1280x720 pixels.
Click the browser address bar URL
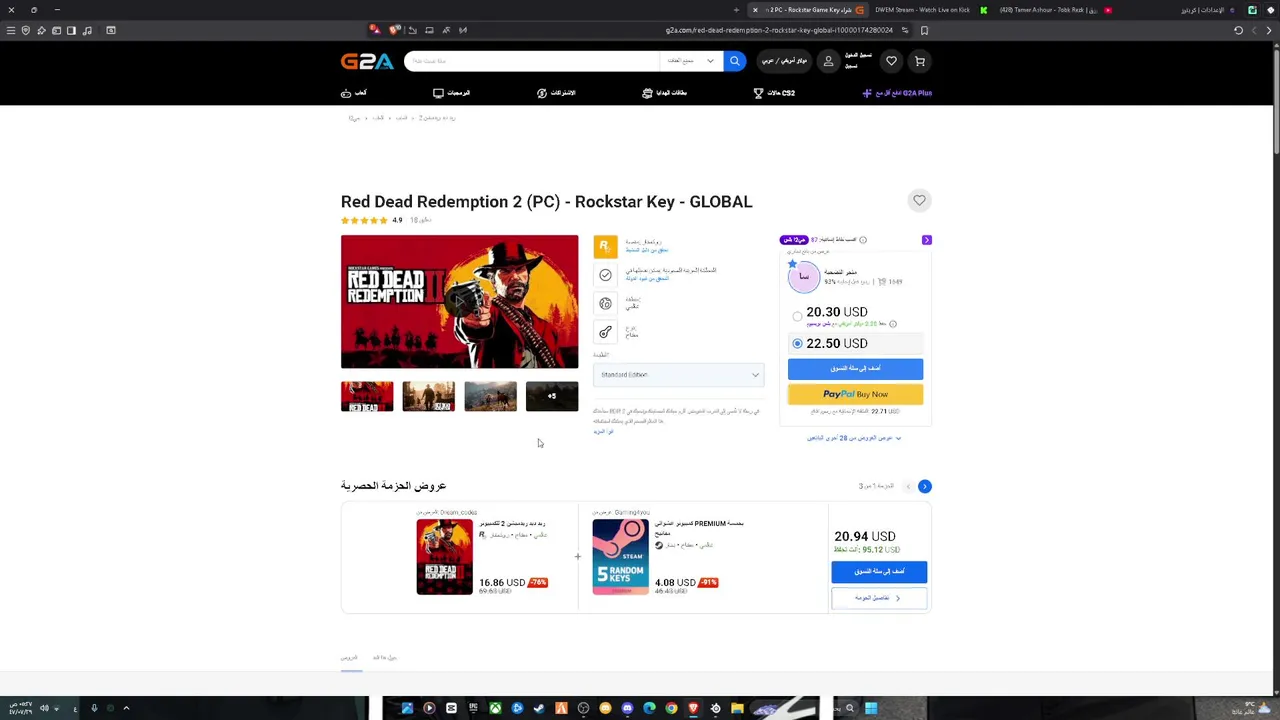pyautogui.click(x=779, y=30)
